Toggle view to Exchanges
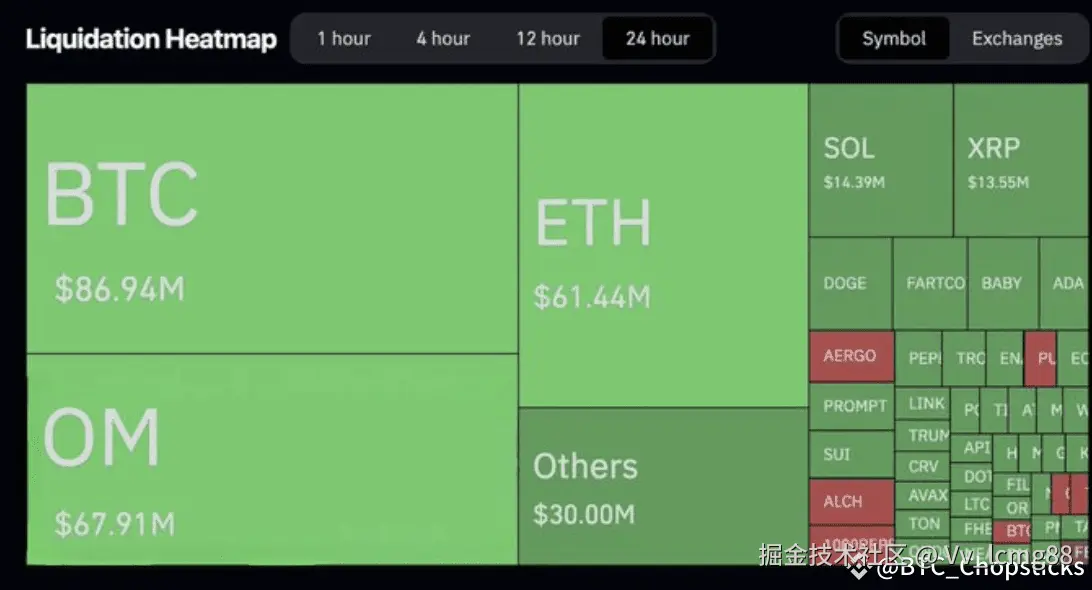Viewport: 1092px width, 590px height. tap(1016, 39)
